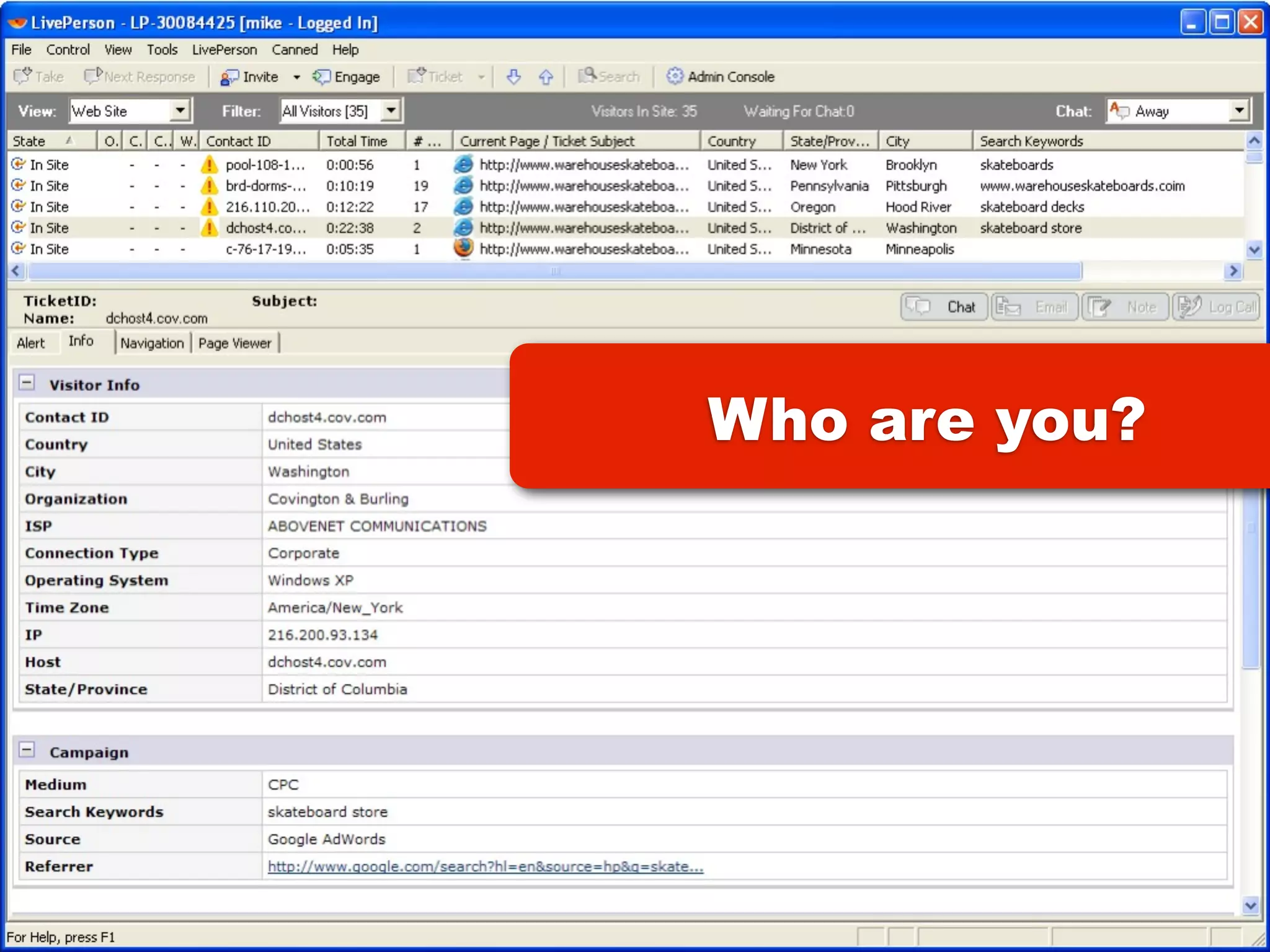Click the Ticket toolbar button
This screenshot has width=1270, height=952.
click(435, 76)
